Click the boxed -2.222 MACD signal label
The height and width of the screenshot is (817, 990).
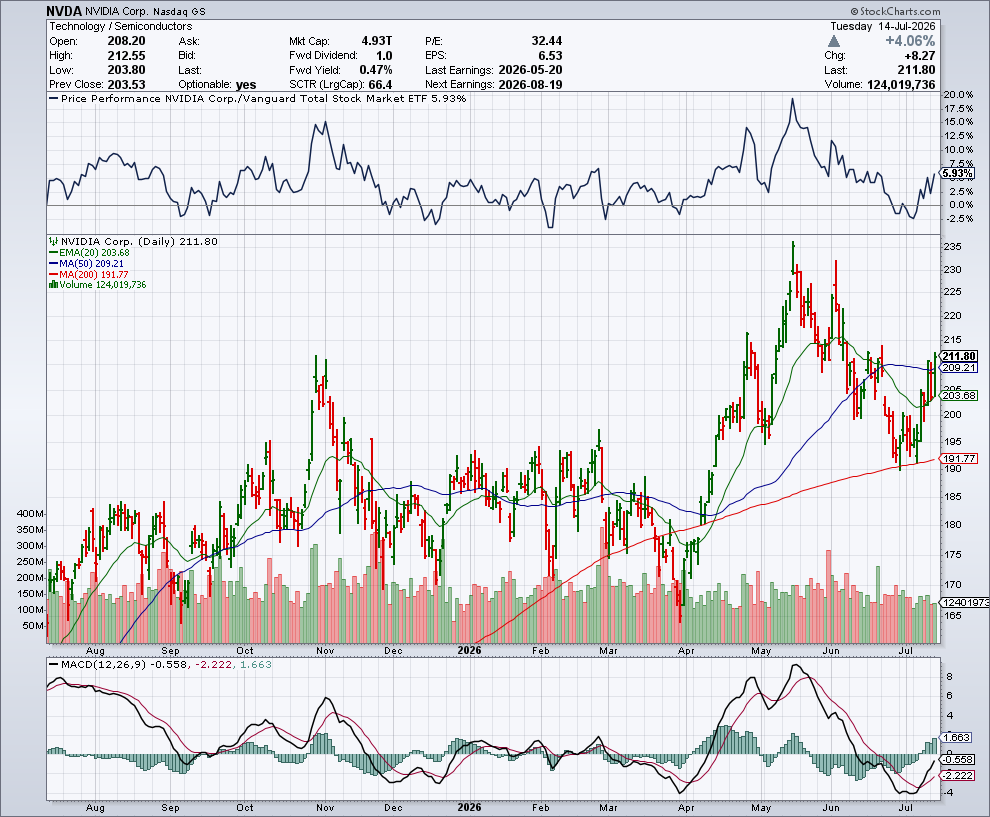coord(958,775)
